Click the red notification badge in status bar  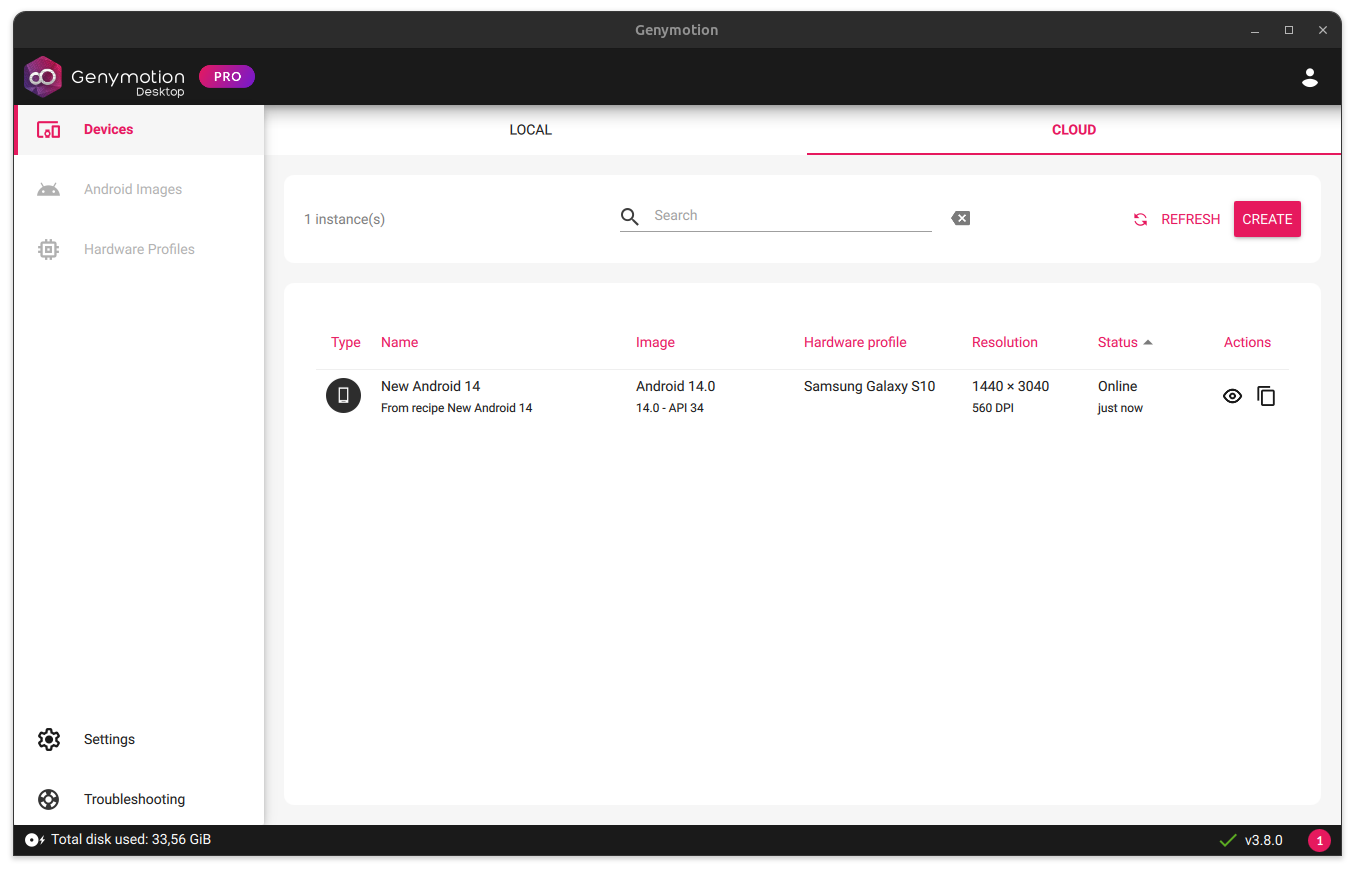pyautogui.click(x=1319, y=840)
